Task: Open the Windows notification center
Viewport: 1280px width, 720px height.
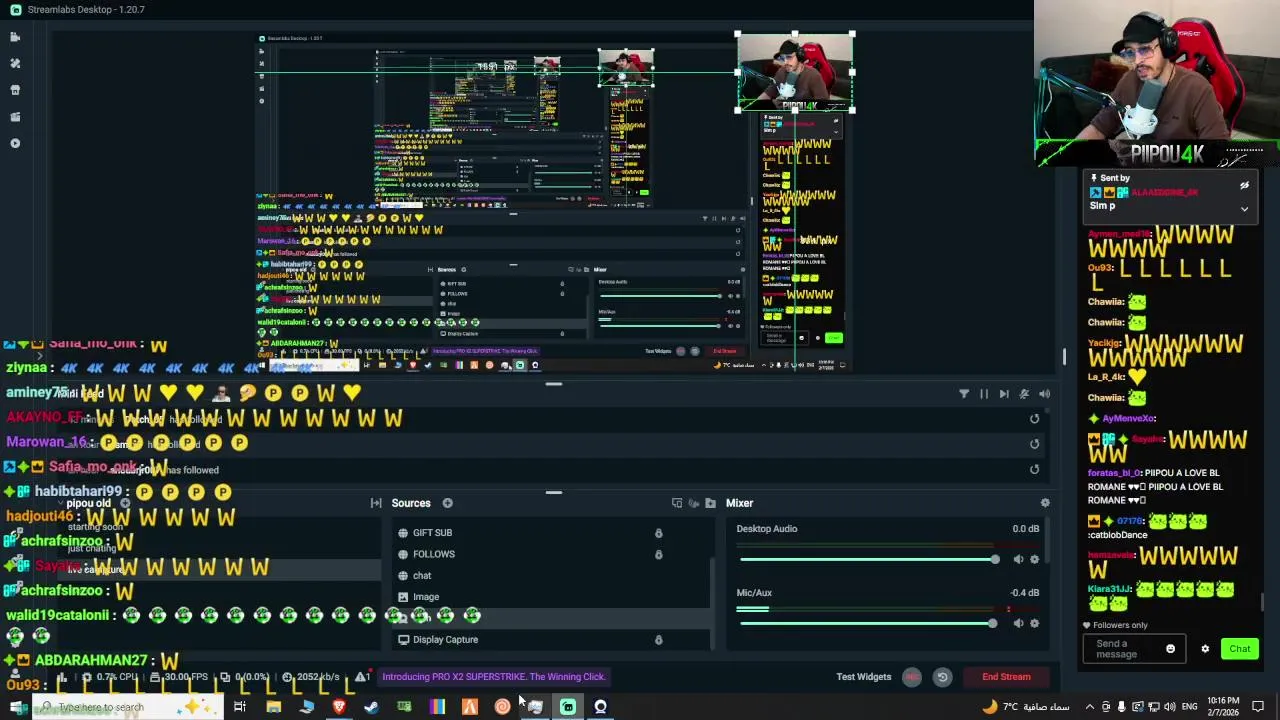Action: click(x=1259, y=707)
